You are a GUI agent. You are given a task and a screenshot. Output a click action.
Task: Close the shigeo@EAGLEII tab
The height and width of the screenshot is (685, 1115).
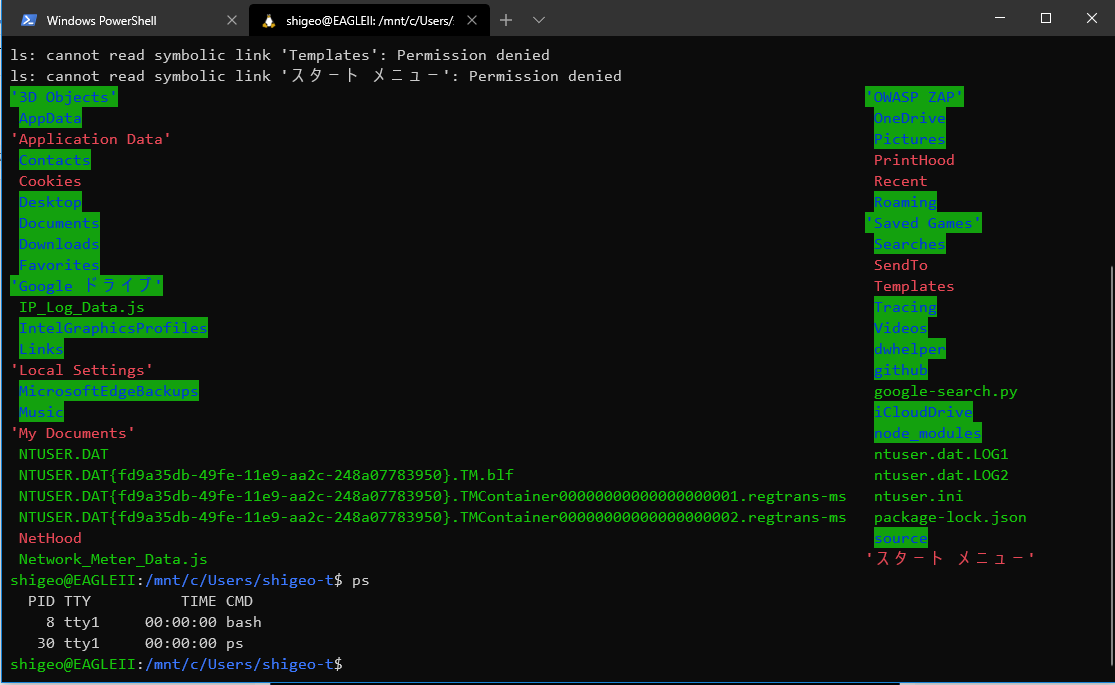coord(472,21)
